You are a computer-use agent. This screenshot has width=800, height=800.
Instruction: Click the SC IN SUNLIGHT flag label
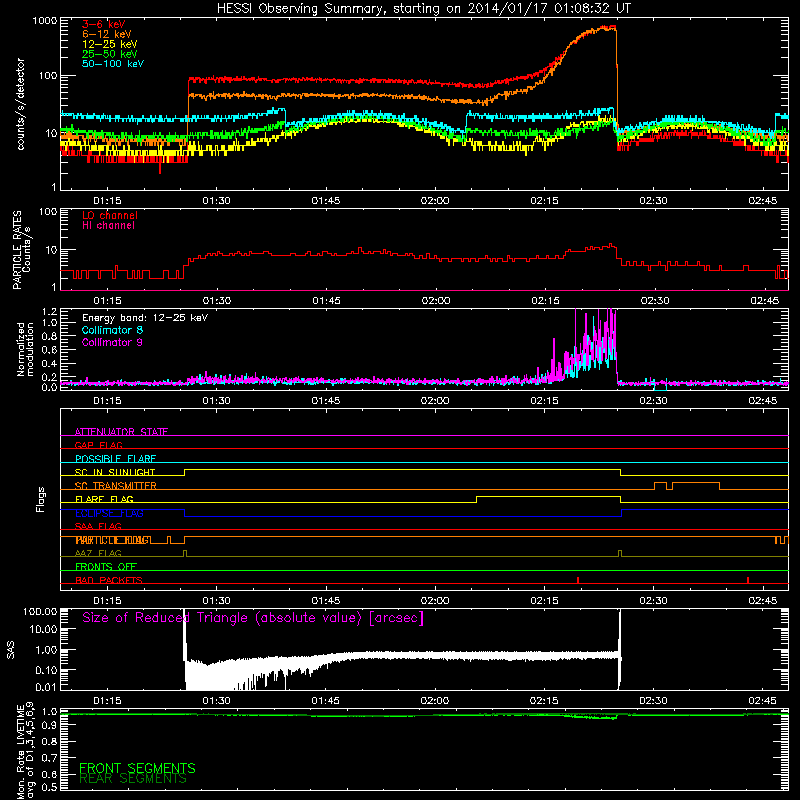[x=115, y=472]
